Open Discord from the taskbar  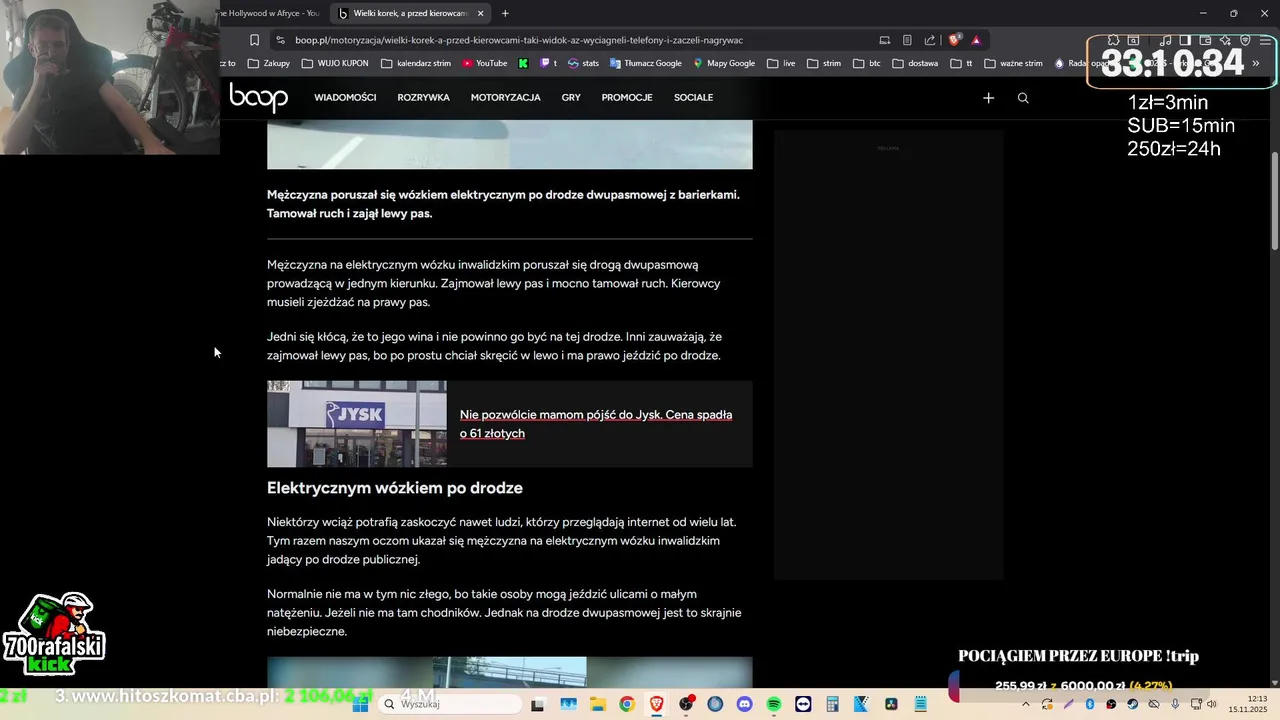pos(744,704)
